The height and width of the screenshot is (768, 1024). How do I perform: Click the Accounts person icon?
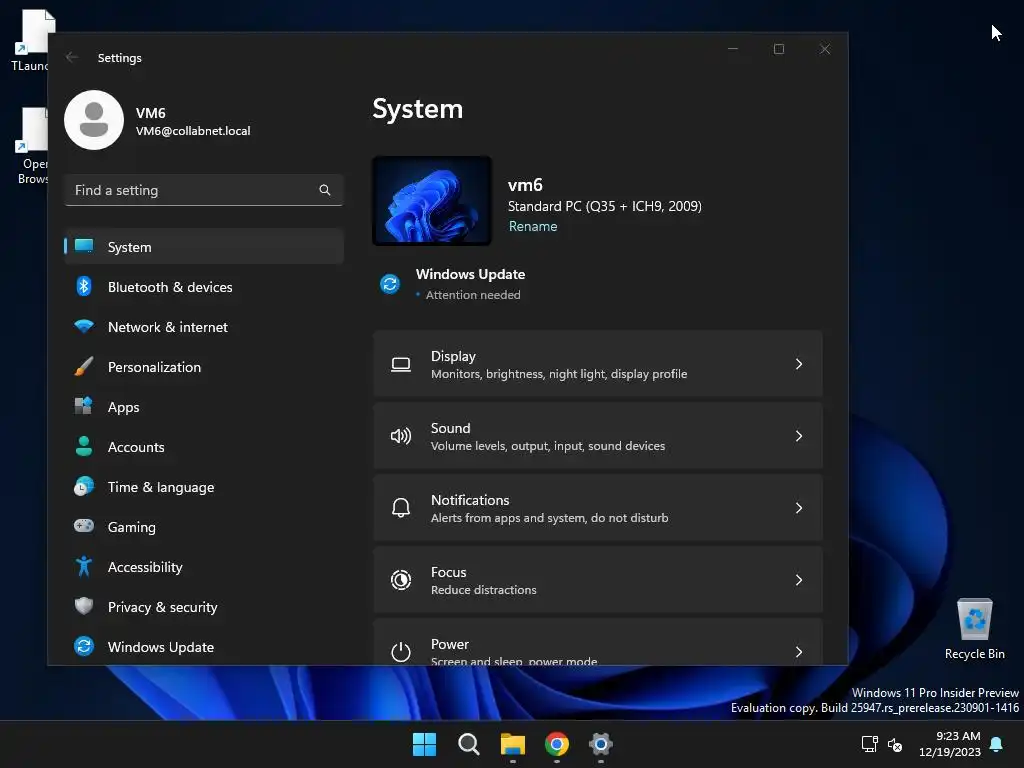[84, 446]
